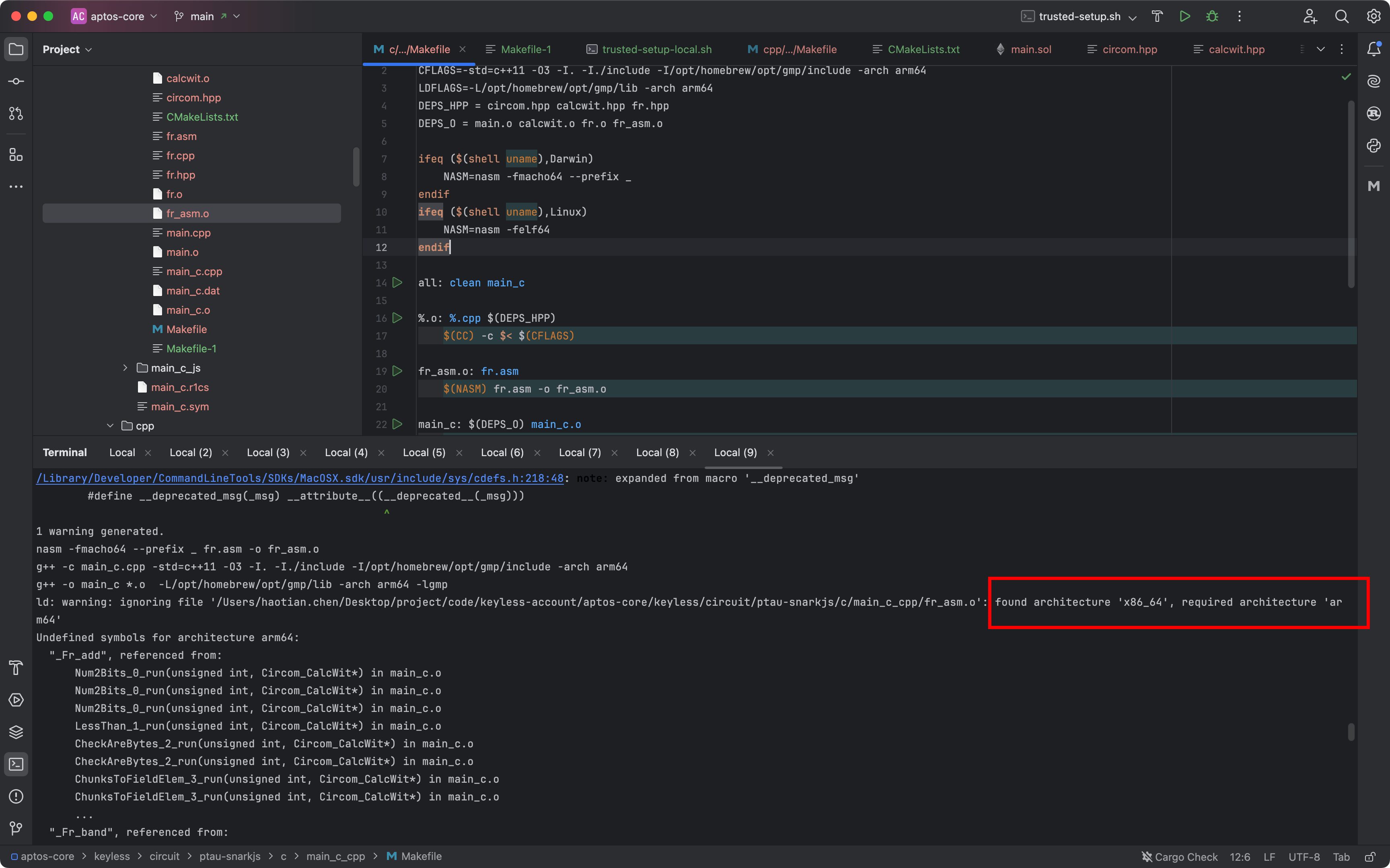Open UTF-8 encoding selector
This screenshot has width=1390, height=868.
coord(1304,856)
